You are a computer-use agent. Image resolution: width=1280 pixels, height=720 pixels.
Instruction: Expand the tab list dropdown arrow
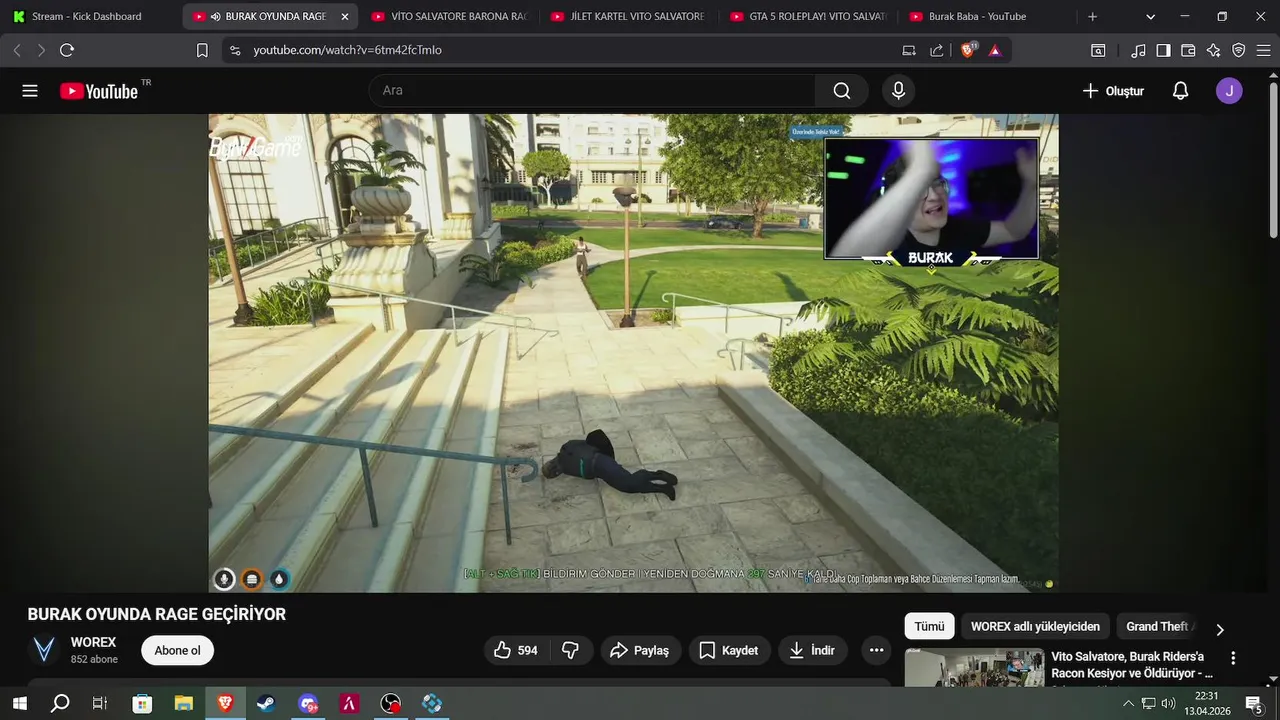coord(1151,17)
